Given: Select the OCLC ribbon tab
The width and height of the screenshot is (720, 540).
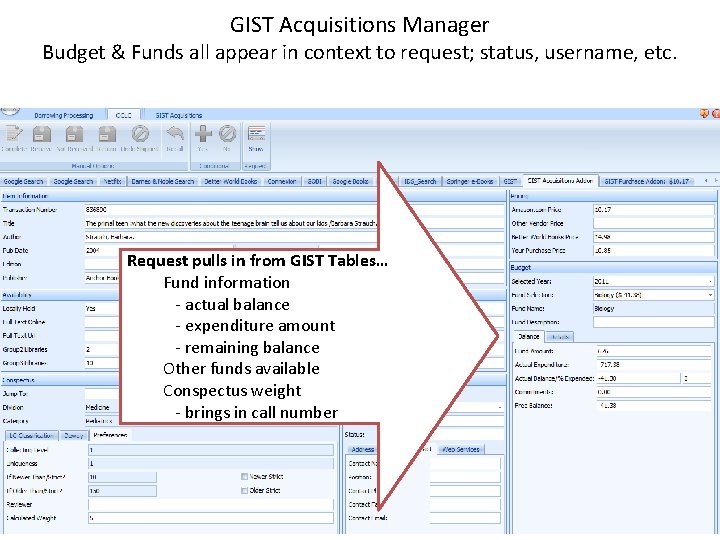Looking at the screenshot, I should pyautogui.click(x=124, y=115).
